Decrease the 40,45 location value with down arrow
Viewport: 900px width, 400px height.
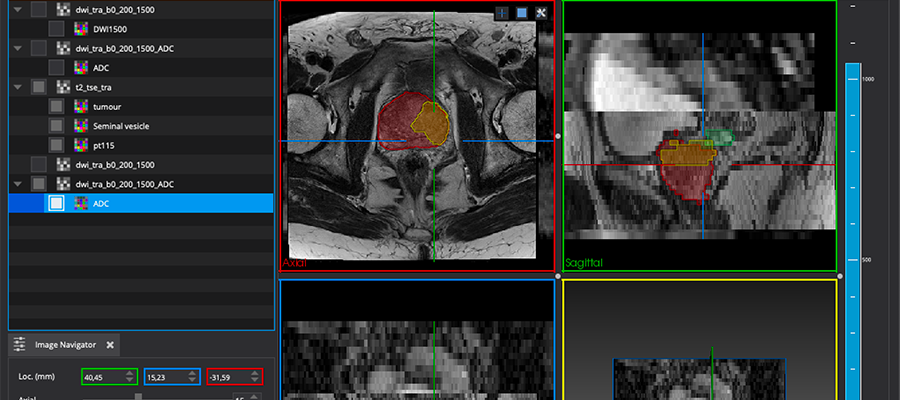click(x=130, y=380)
